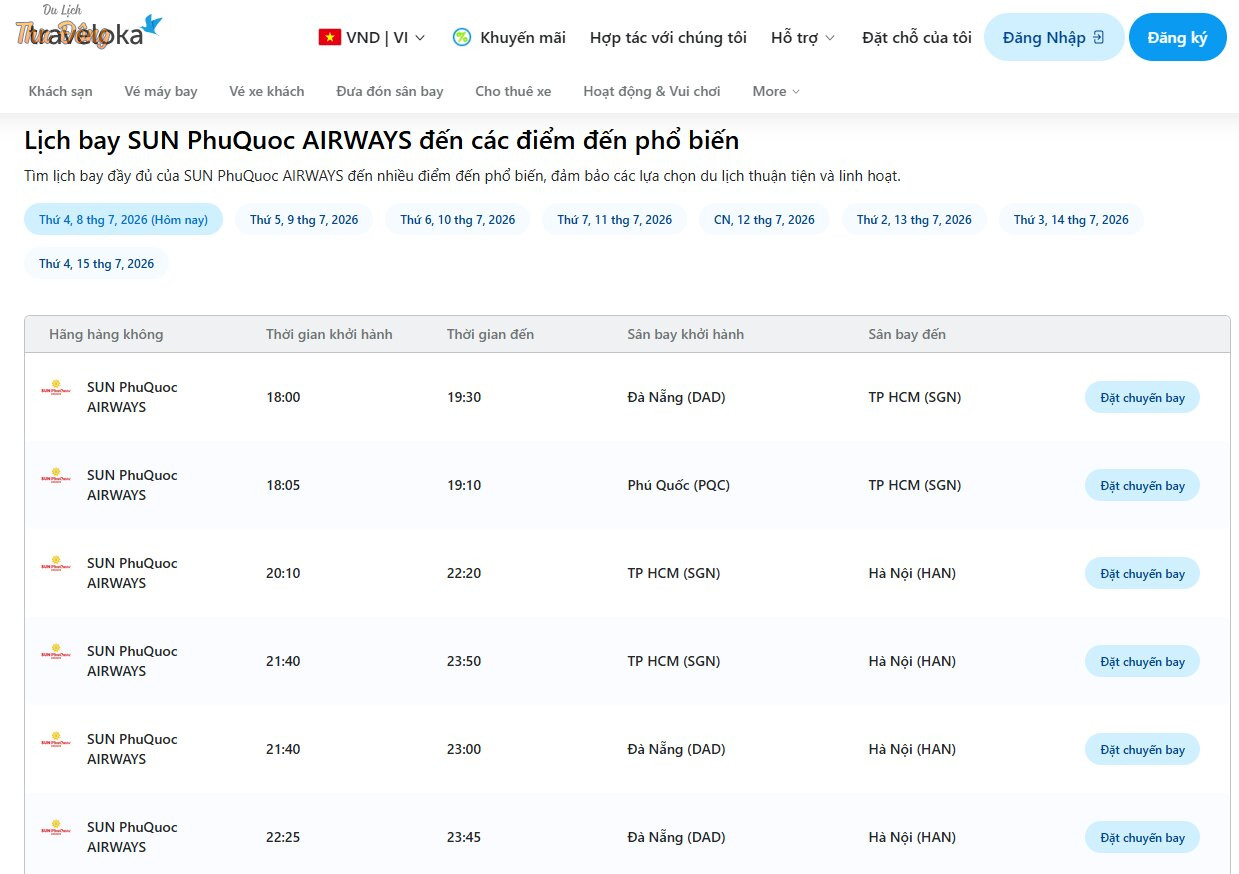
Task: Click the Hãng hàng không column header
Action: click(106, 334)
